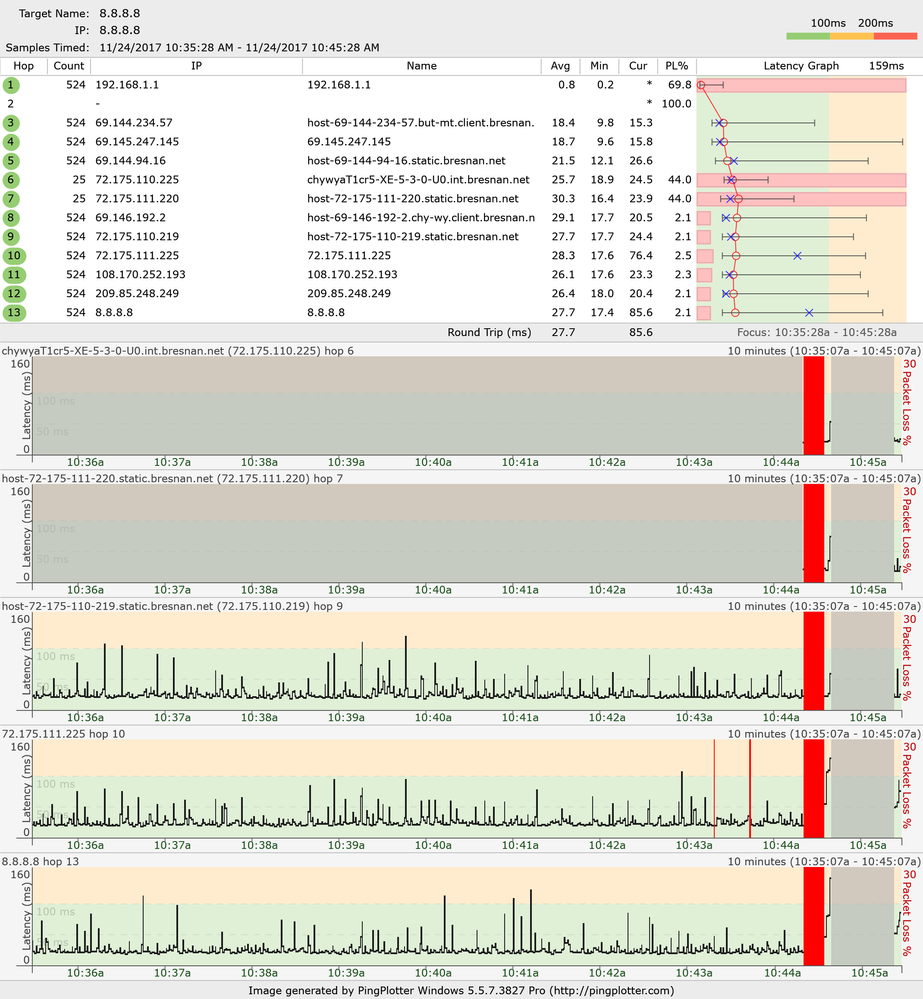923x999 pixels.
Task: Click name host-72-175-111-220.static.bresnan.net in table
Action: 413,199
